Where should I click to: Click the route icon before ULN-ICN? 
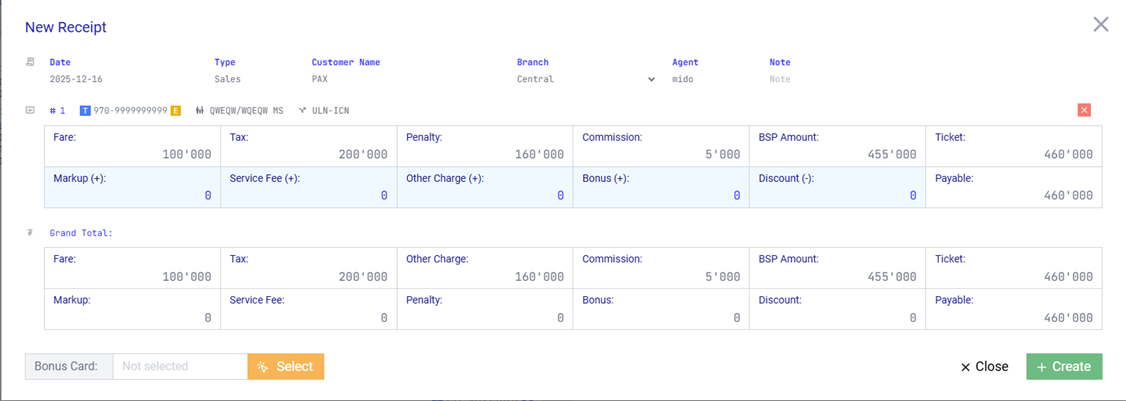302,110
